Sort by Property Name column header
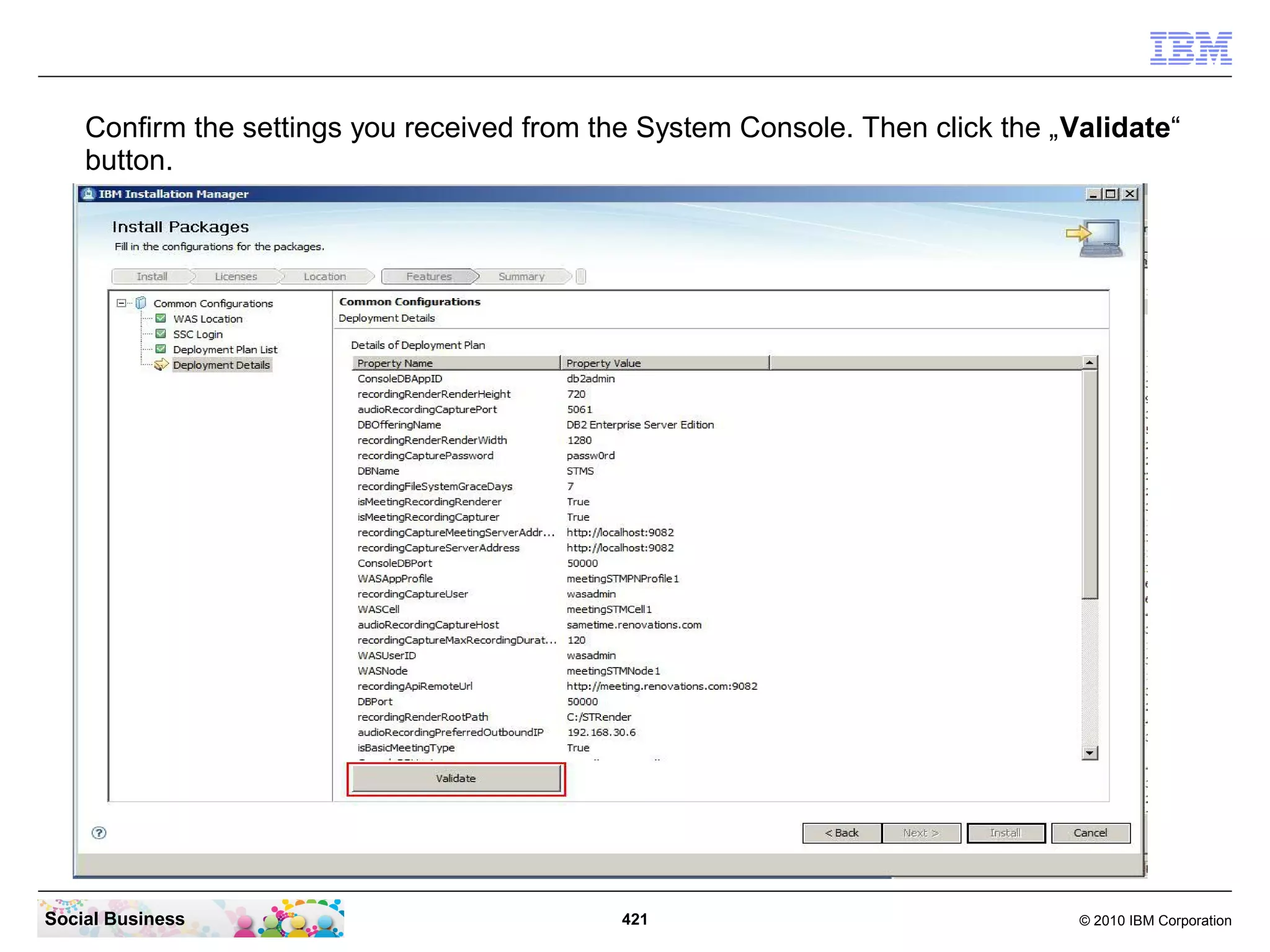The width and height of the screenshot is (1270, 952). (x=456, y=363)
